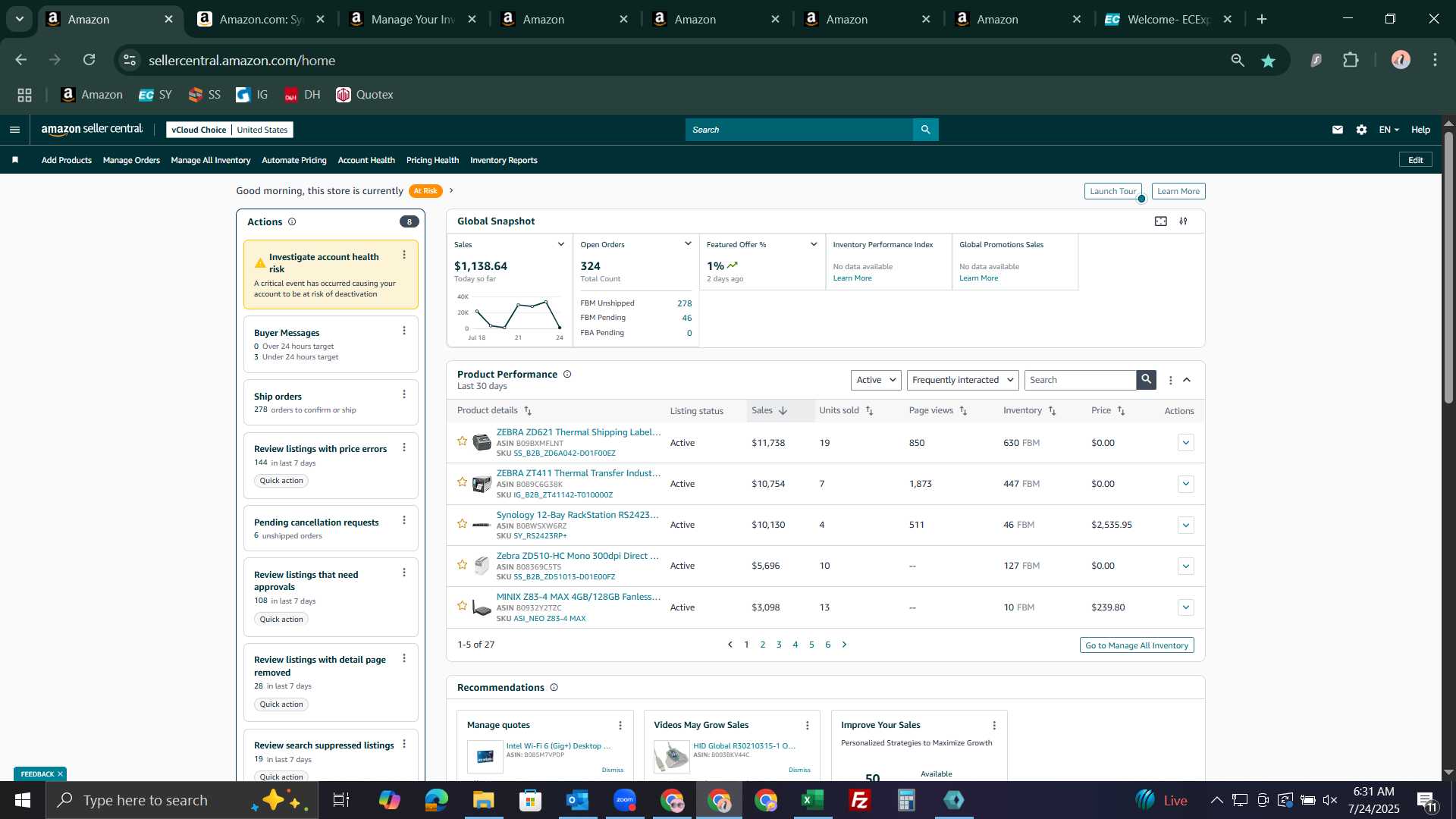
Task: Open Product Performance three-dot options menu
Action: point(1170,381)
